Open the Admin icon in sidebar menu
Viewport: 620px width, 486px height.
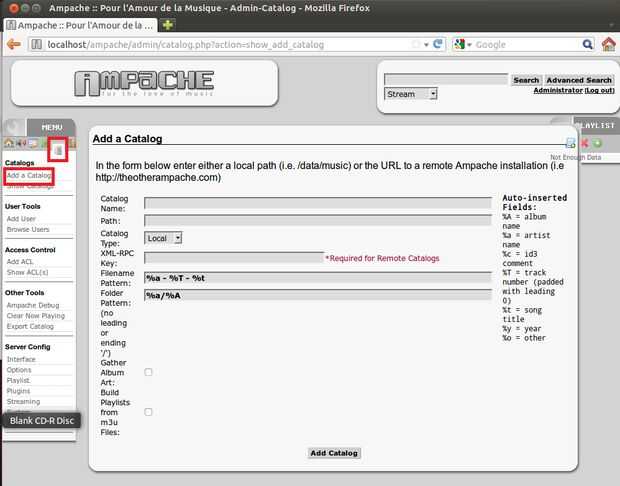point(58,150)
